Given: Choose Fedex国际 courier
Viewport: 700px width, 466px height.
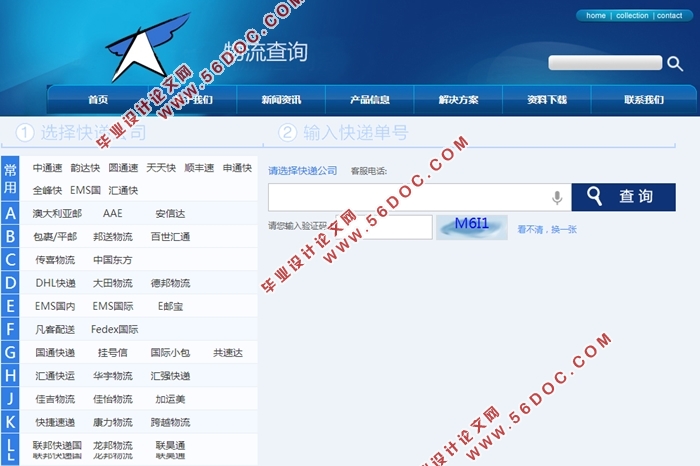Looking at the screenshot, I should pyautogui.click(x=115, y=329).
